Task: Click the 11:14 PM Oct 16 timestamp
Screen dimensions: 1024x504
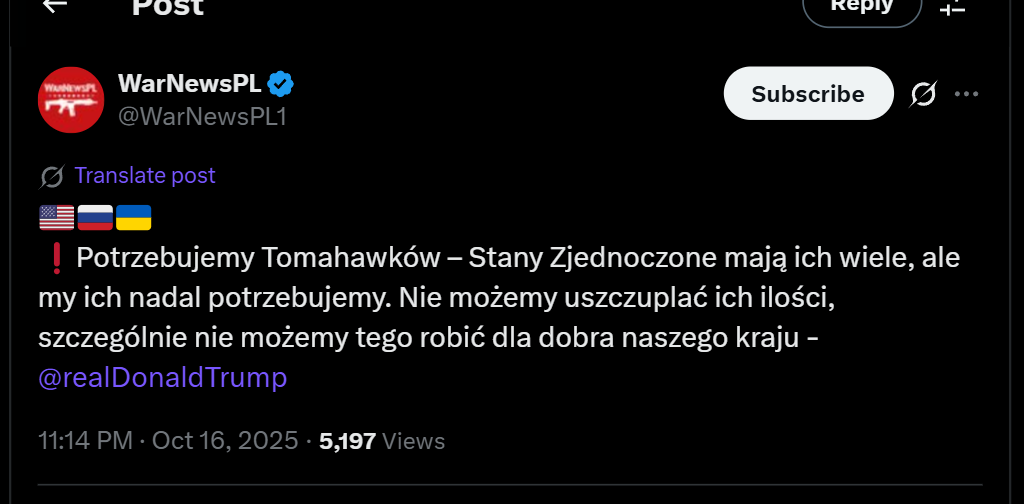Action: [168, 441]
